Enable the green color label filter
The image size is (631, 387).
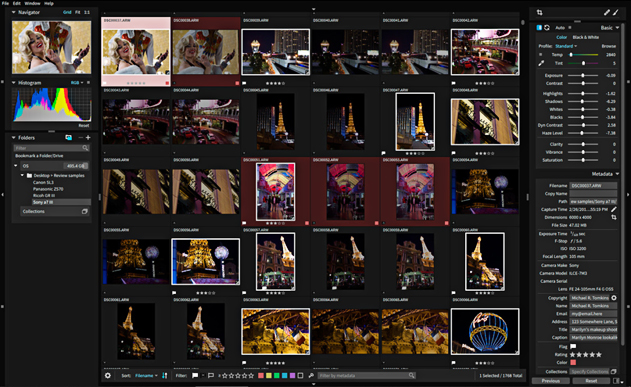point(276,375)
